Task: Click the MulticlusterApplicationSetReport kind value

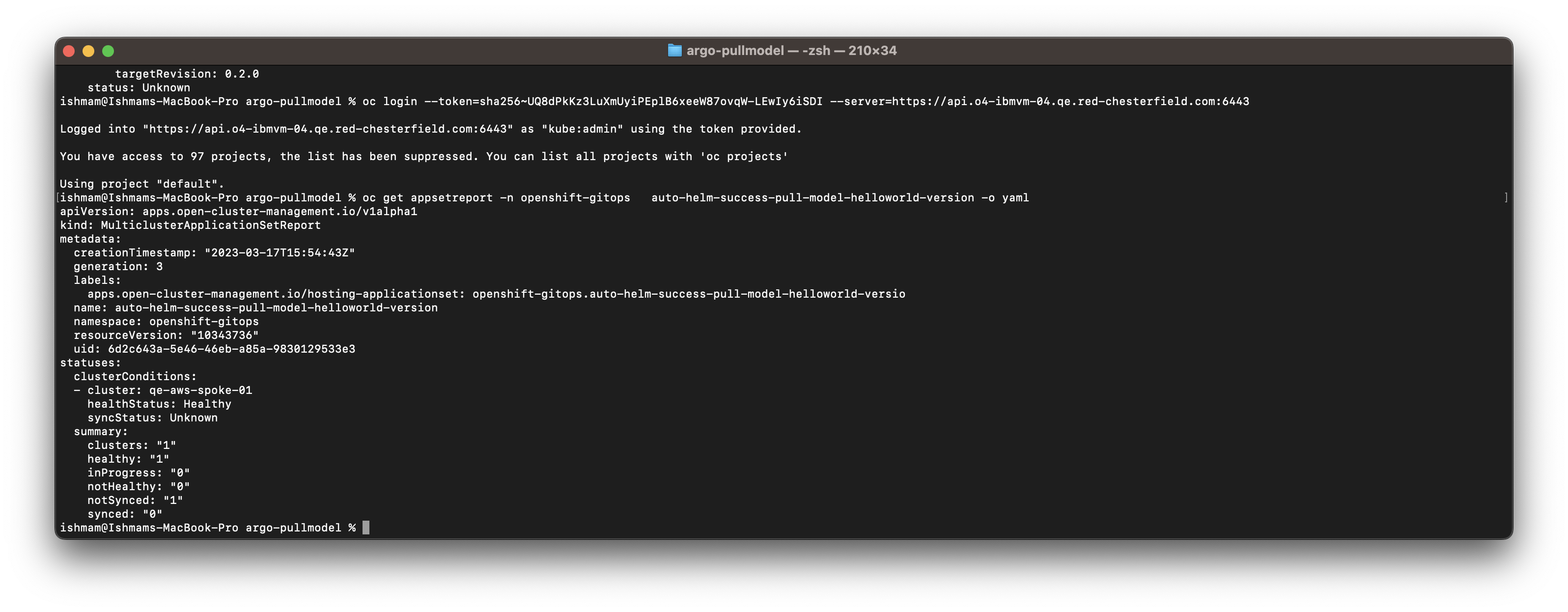Action: tap(211, 225)
